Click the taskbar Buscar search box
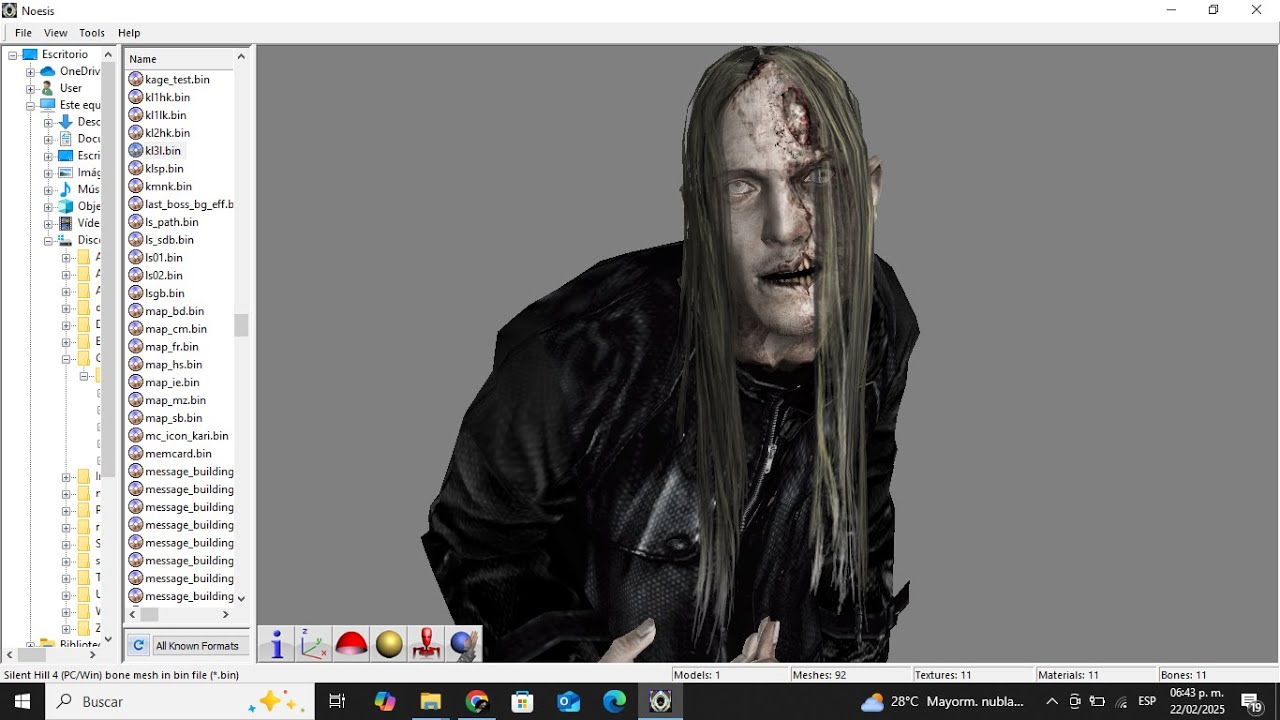The height and width of the screenshot is (720, 1280). pos(180,702)
